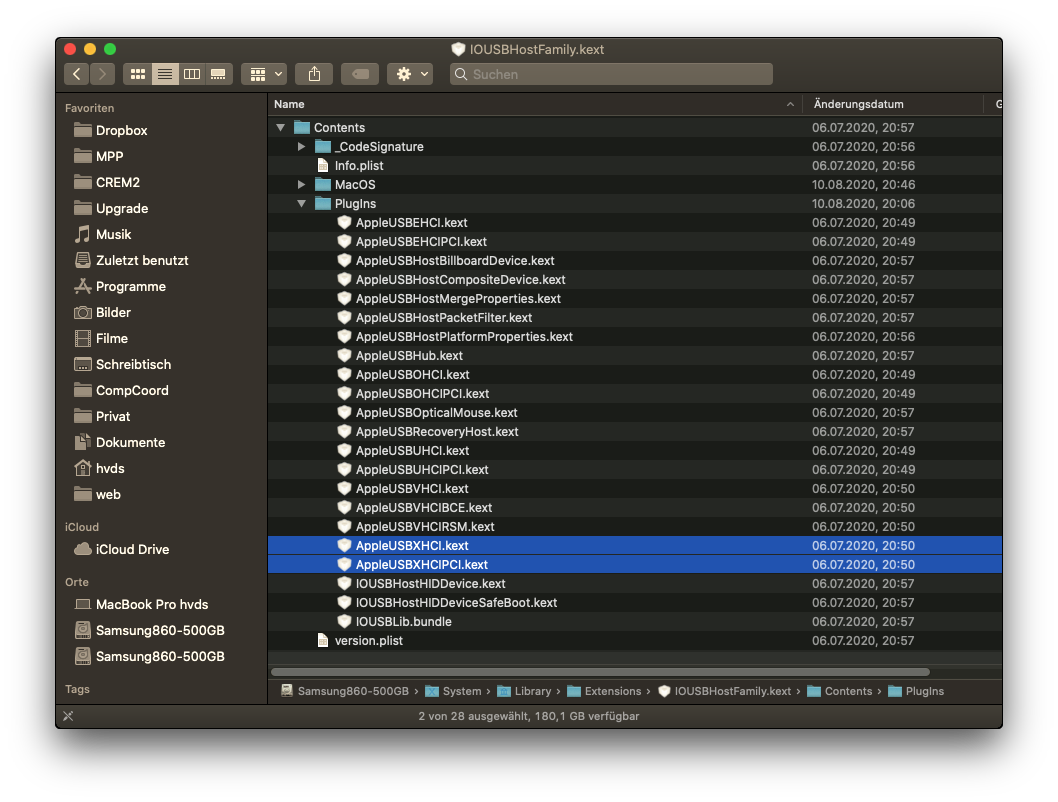Screen dimensions: 1058x802
Task: Switch to gallery view
Action: 218,74
